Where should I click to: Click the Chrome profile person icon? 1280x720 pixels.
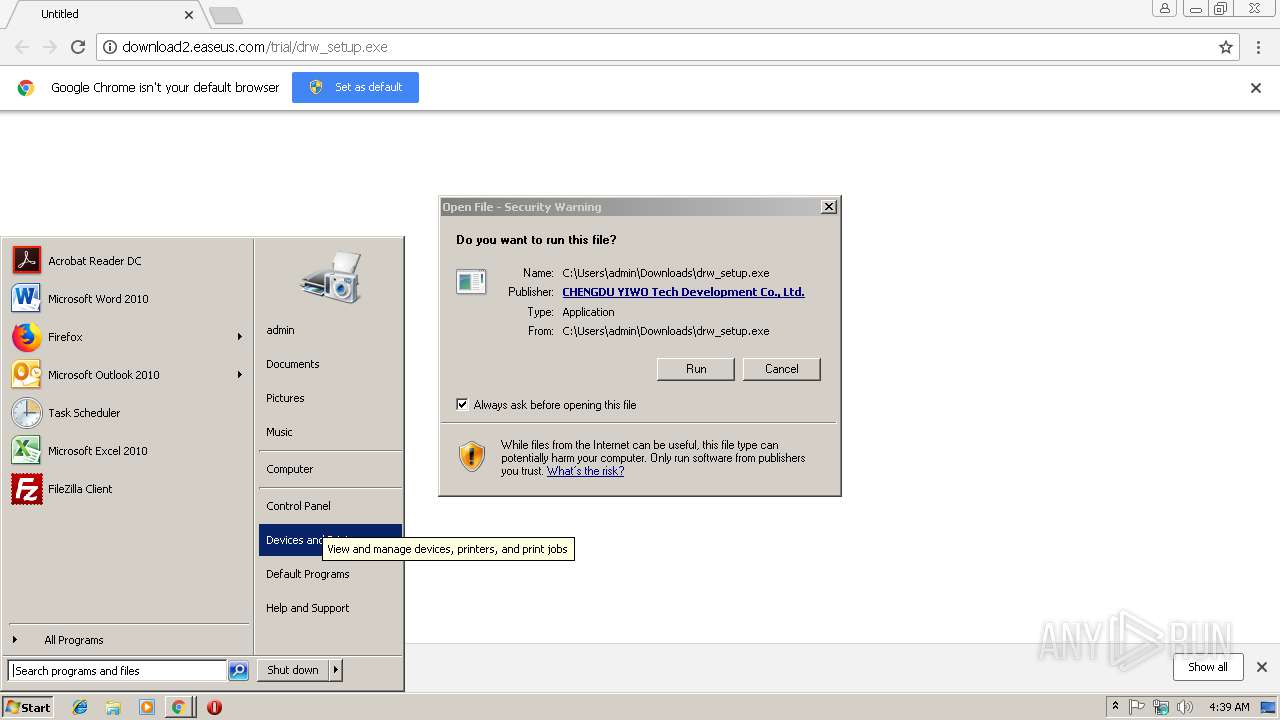1164,8
